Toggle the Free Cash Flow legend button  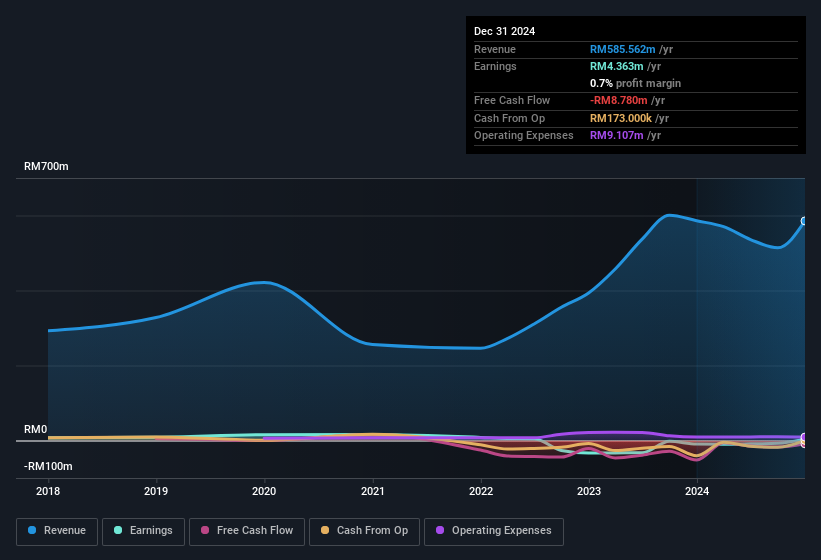tap(247, 531)
